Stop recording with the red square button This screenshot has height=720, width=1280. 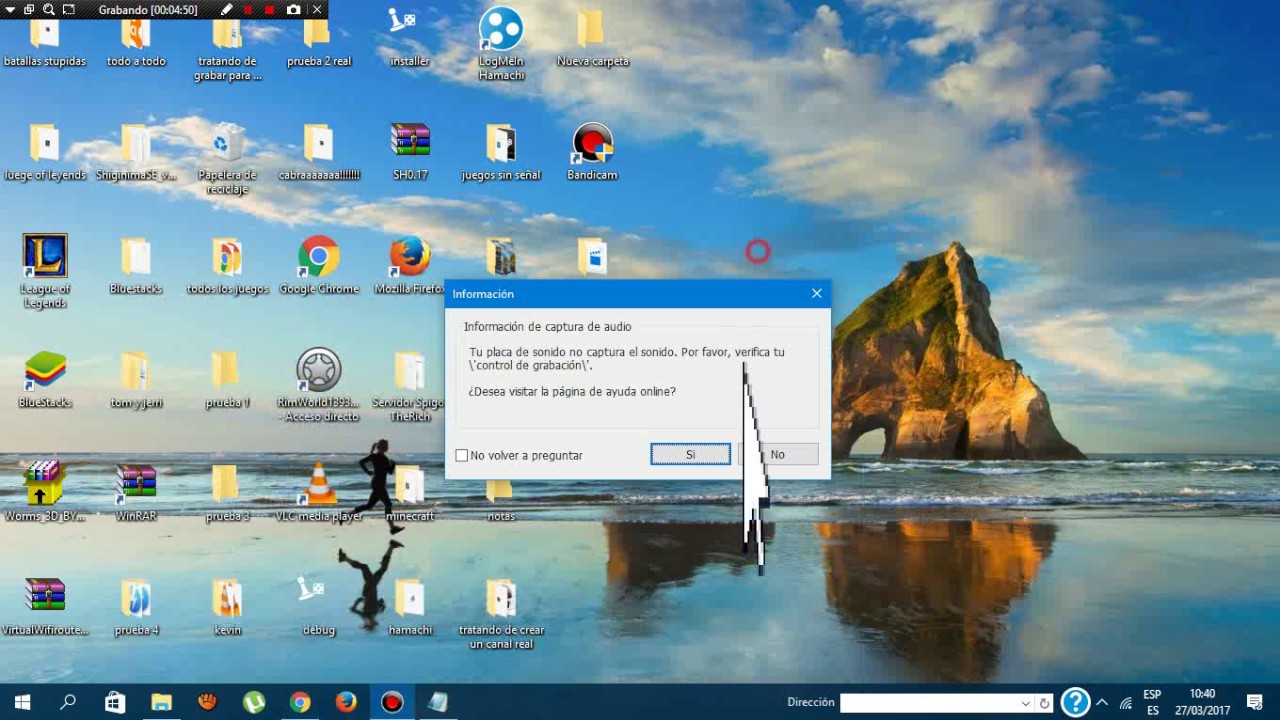pos(270,10)
